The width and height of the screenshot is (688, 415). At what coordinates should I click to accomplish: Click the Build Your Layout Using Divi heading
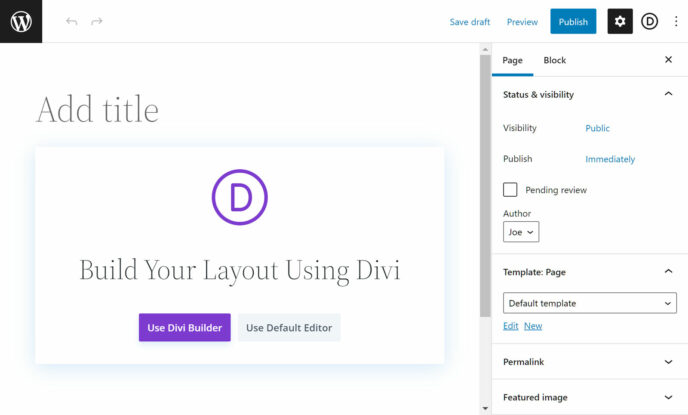[240, 270]
